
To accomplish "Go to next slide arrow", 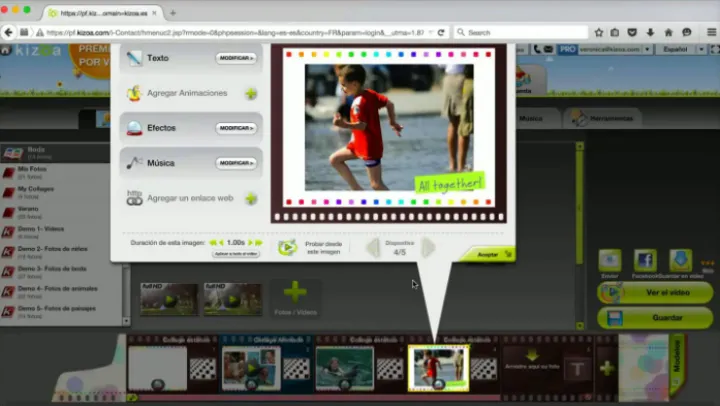I will click(x=428, y=247).
